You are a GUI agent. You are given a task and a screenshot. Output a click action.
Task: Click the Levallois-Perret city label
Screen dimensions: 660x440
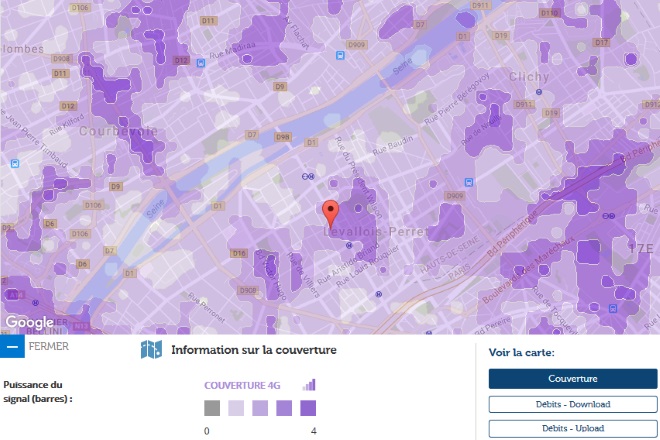pyautogui.click(x=376, y=232)
